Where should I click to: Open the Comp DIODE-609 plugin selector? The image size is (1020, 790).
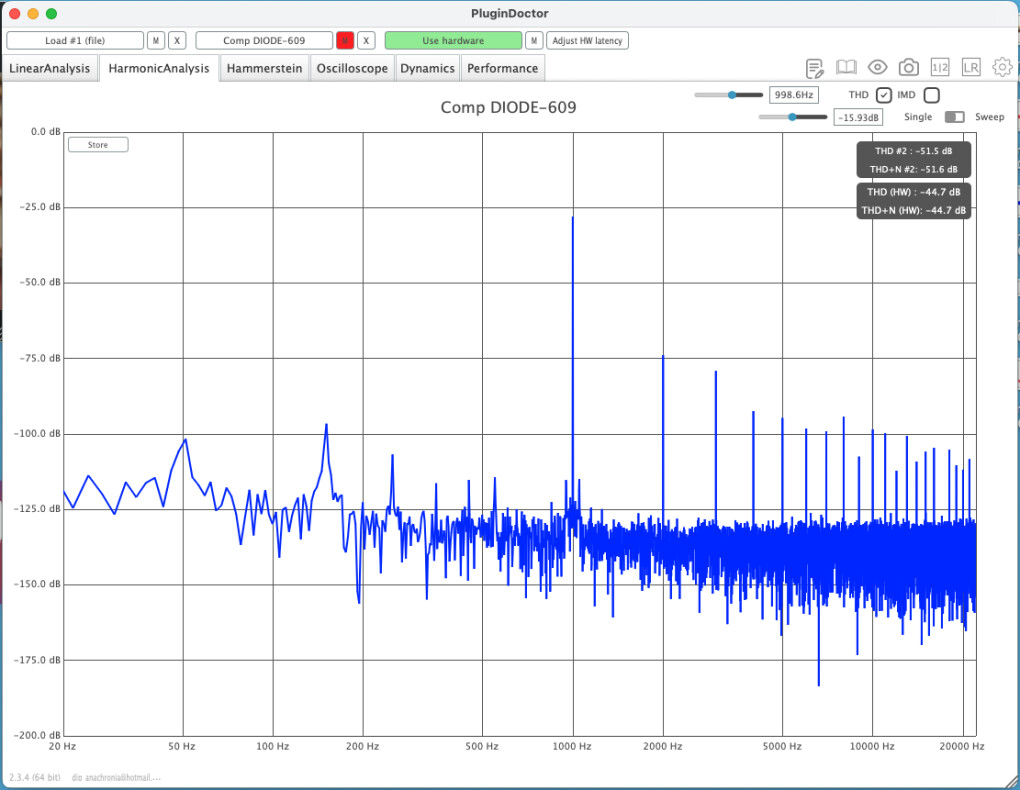(x=264, y=40)
